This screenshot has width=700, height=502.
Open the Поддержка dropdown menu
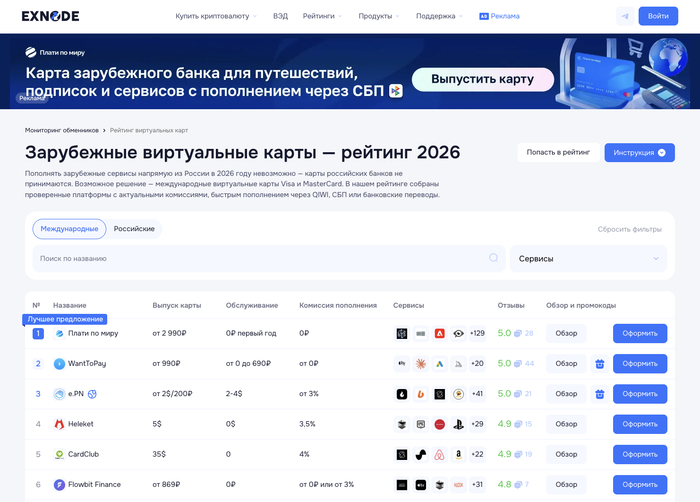[439, 16]
